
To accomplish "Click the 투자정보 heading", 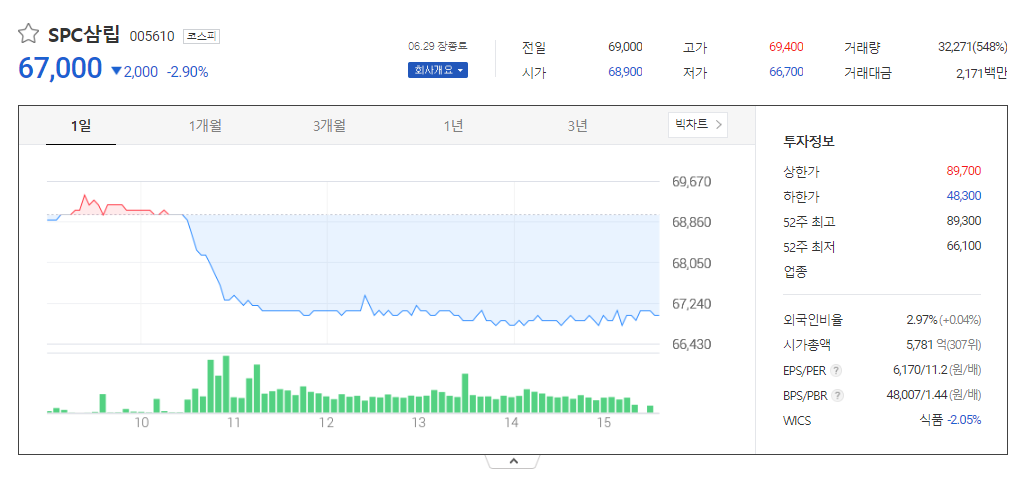I will pos(809,142).
